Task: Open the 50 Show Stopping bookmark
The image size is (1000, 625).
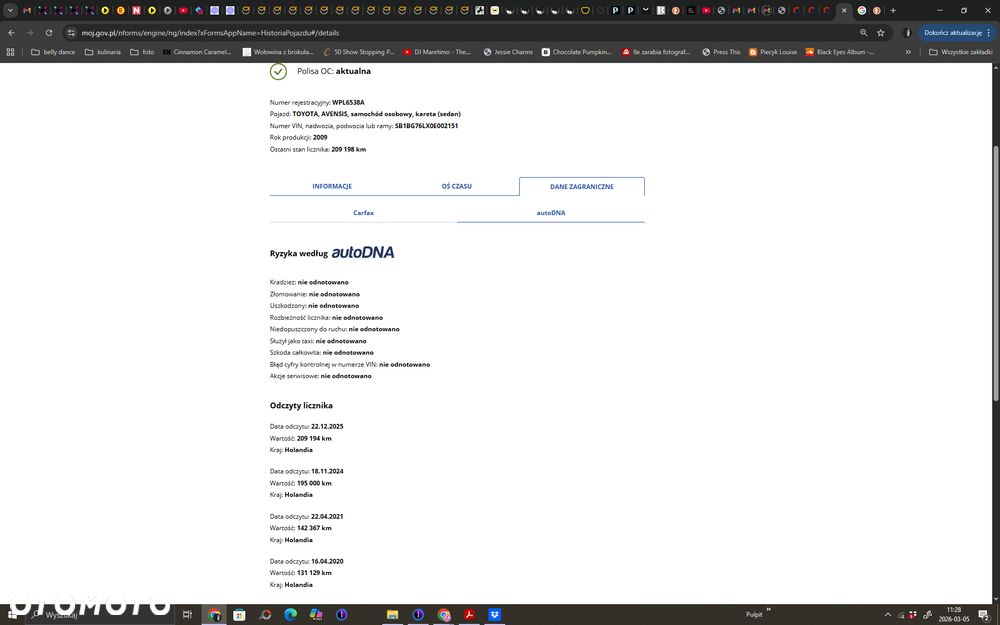Action: 359,52
